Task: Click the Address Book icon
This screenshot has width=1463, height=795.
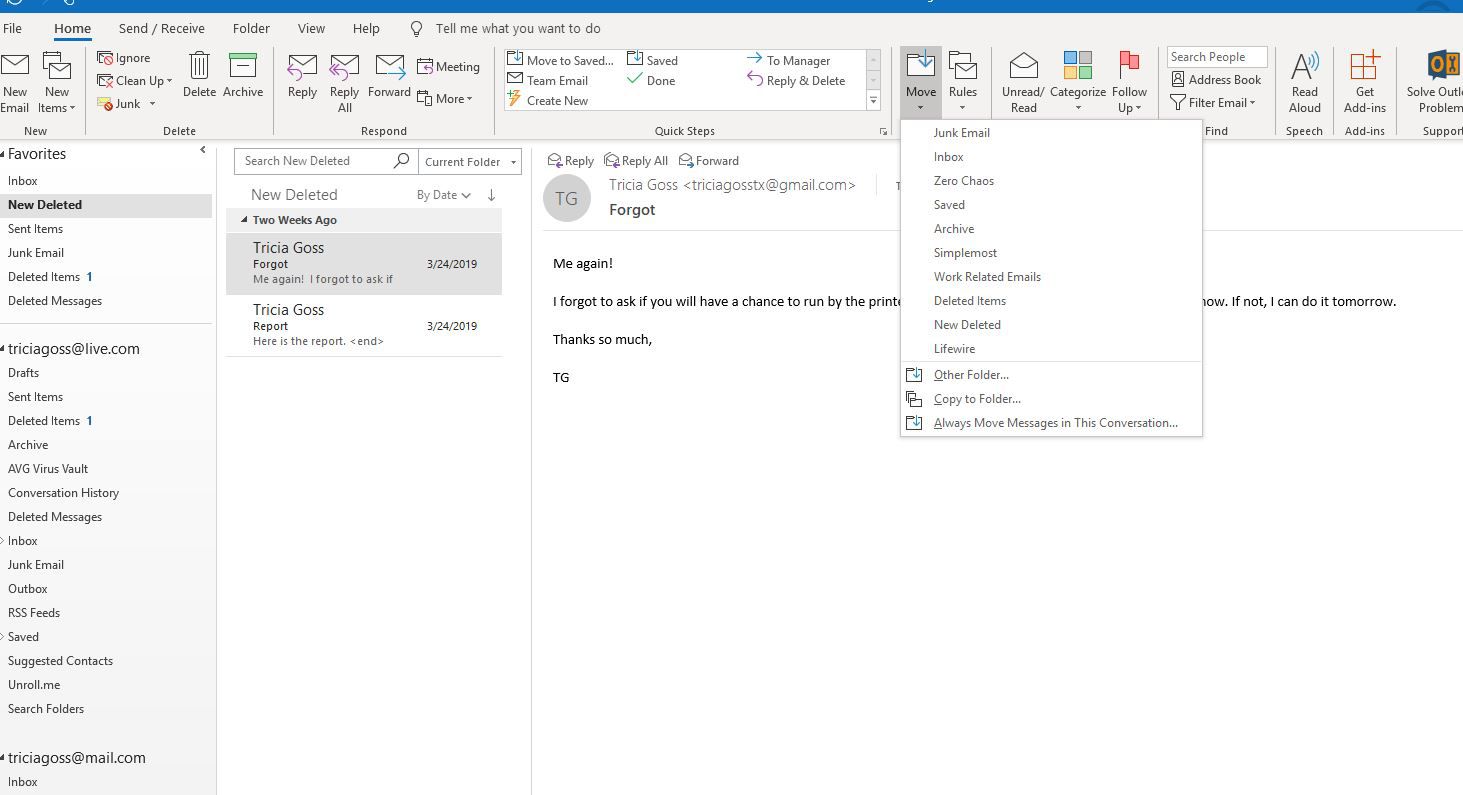Action: coord(1178,80)
